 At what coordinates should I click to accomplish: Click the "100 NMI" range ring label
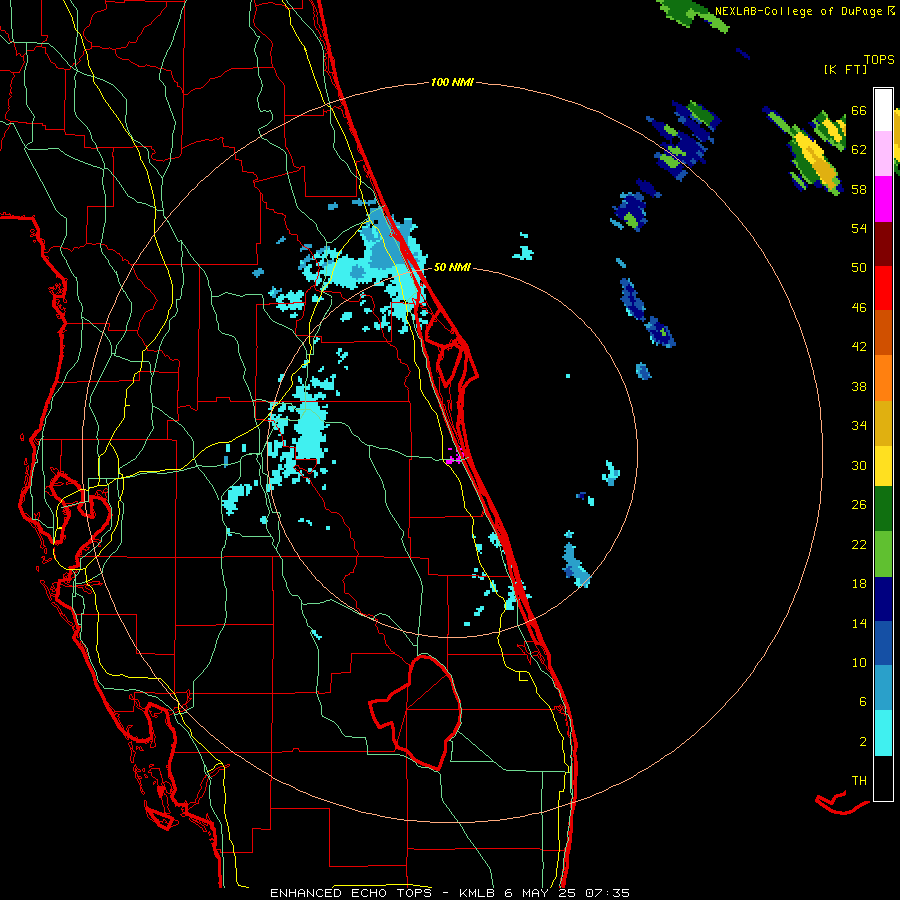point(452,82)
